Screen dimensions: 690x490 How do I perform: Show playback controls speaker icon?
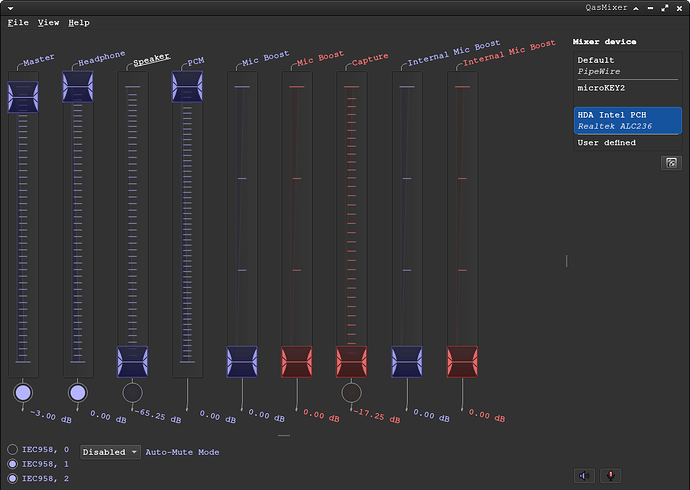(x=584, y=475)
